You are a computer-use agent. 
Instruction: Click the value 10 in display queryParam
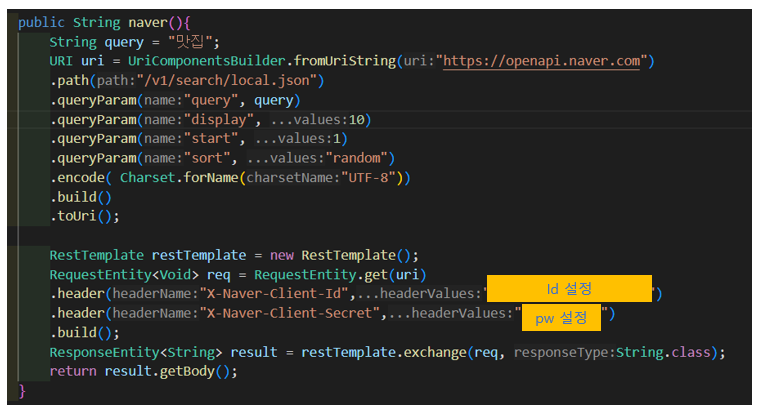[x=356, y=120]
